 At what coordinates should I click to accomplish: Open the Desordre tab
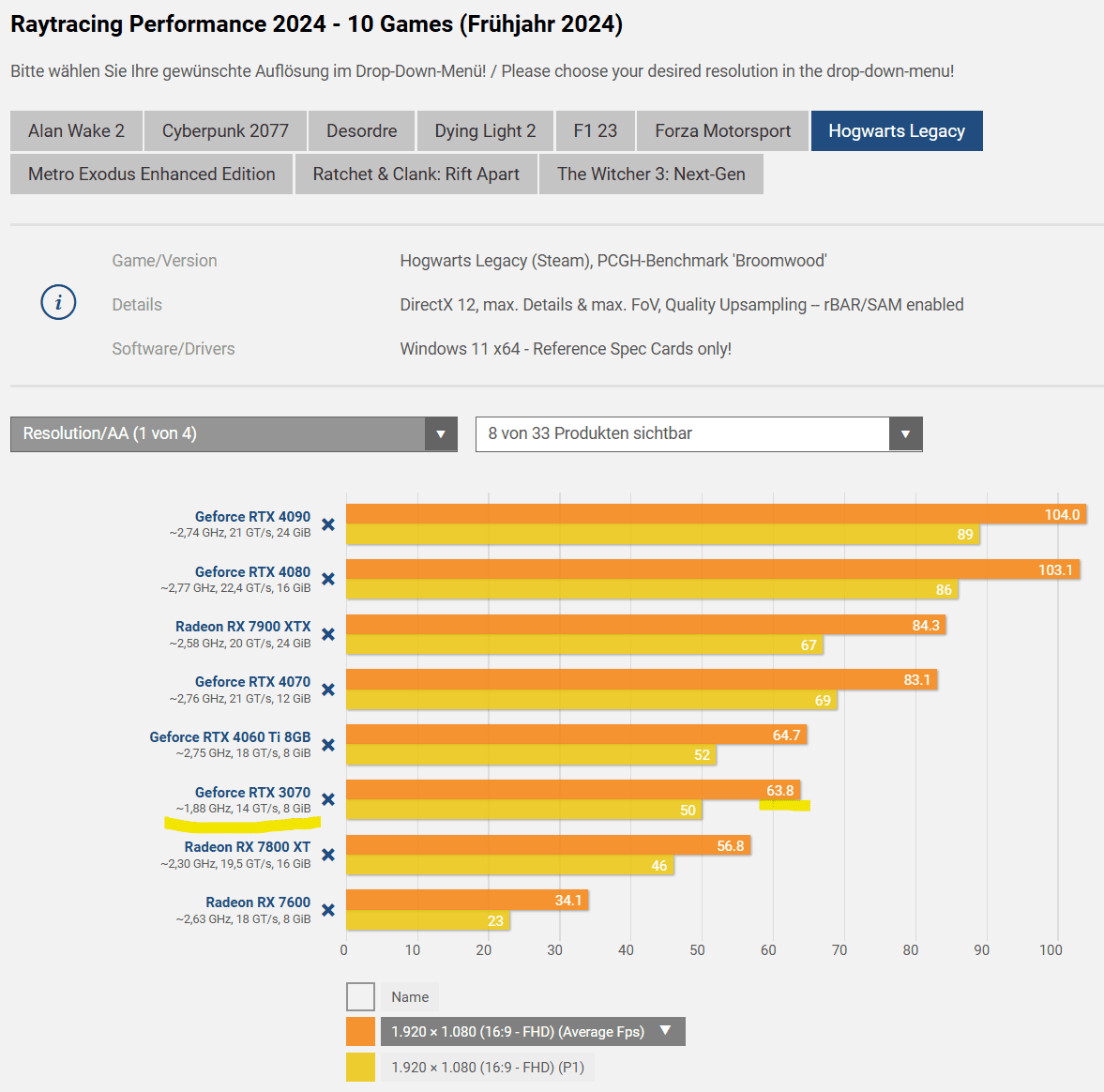coord(362,131)
